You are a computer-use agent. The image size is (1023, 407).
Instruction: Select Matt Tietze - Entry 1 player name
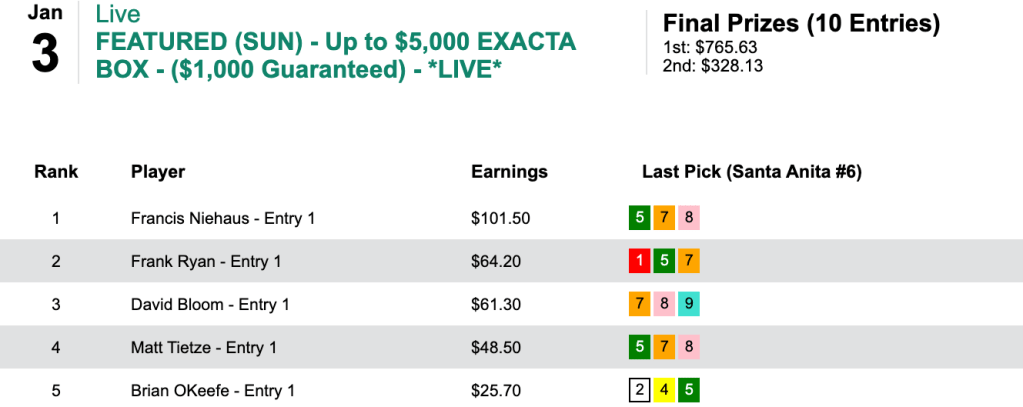pyautogui.click(x=204, y=348)
